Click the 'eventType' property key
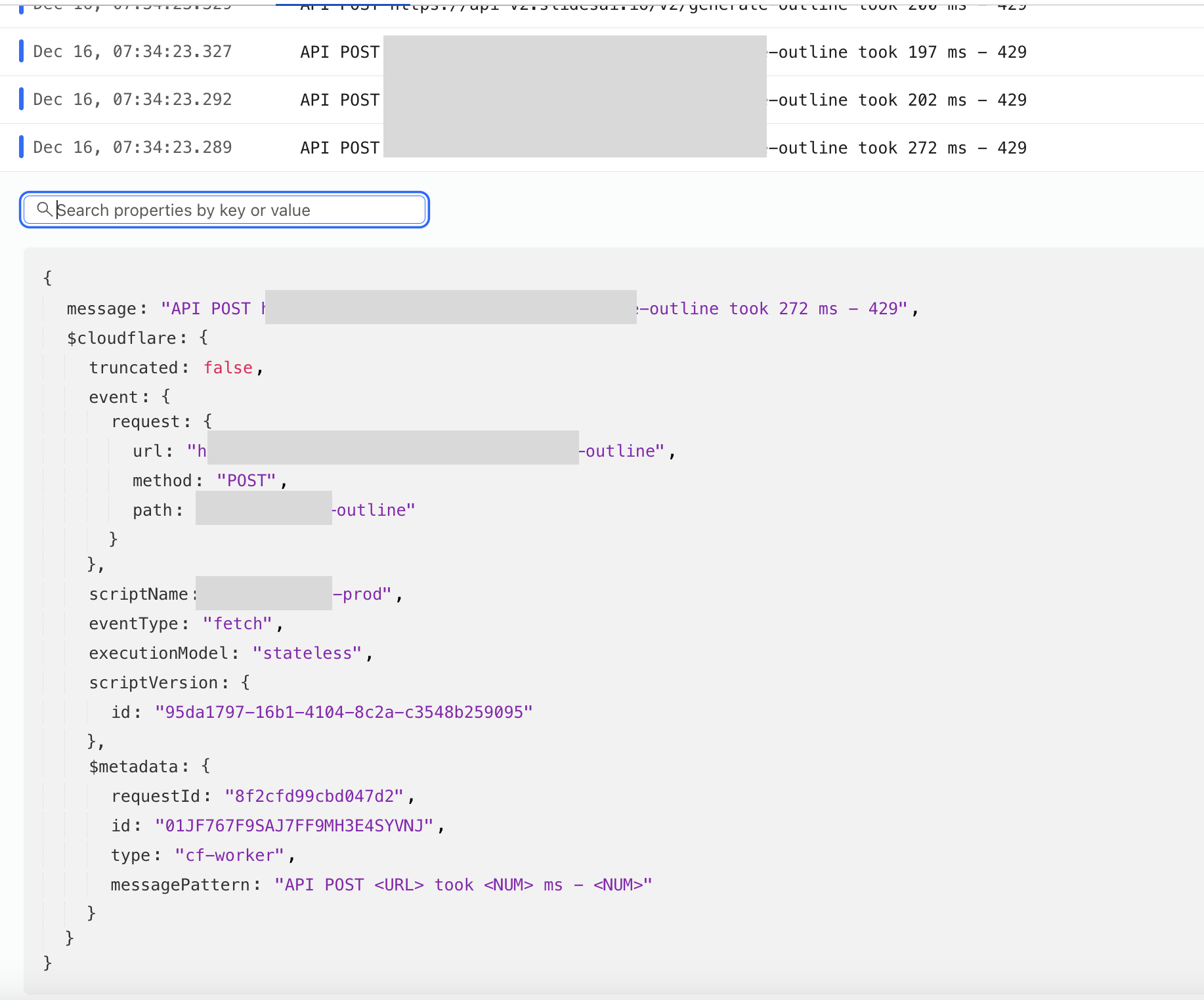 pos(133,623)
